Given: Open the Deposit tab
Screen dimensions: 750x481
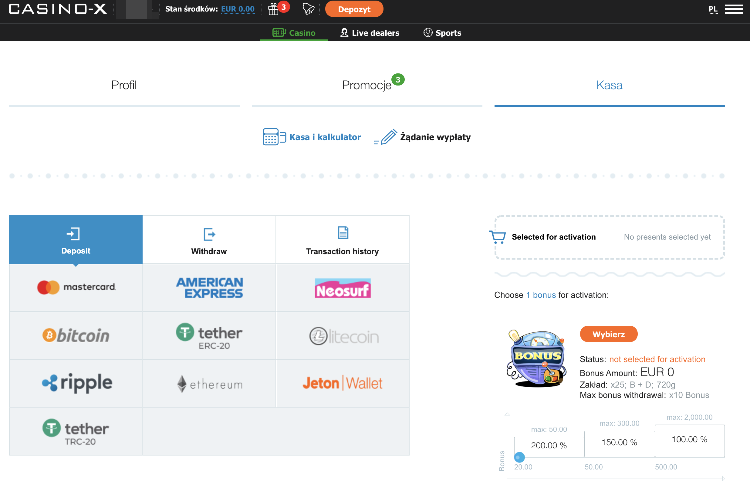Looking at the screenshot, I should pos(76,240).
